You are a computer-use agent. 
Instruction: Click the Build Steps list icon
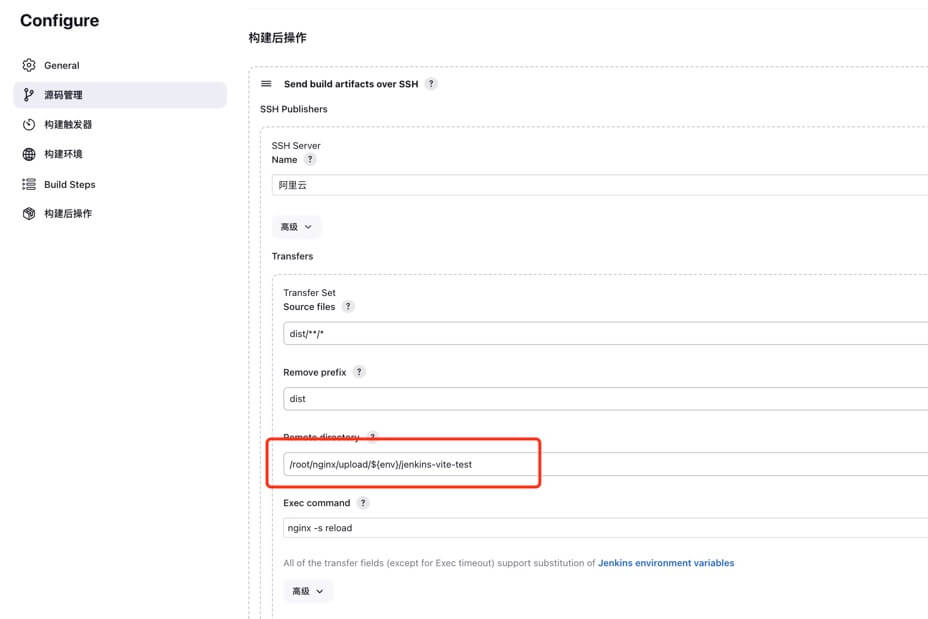tap(29, 184)
